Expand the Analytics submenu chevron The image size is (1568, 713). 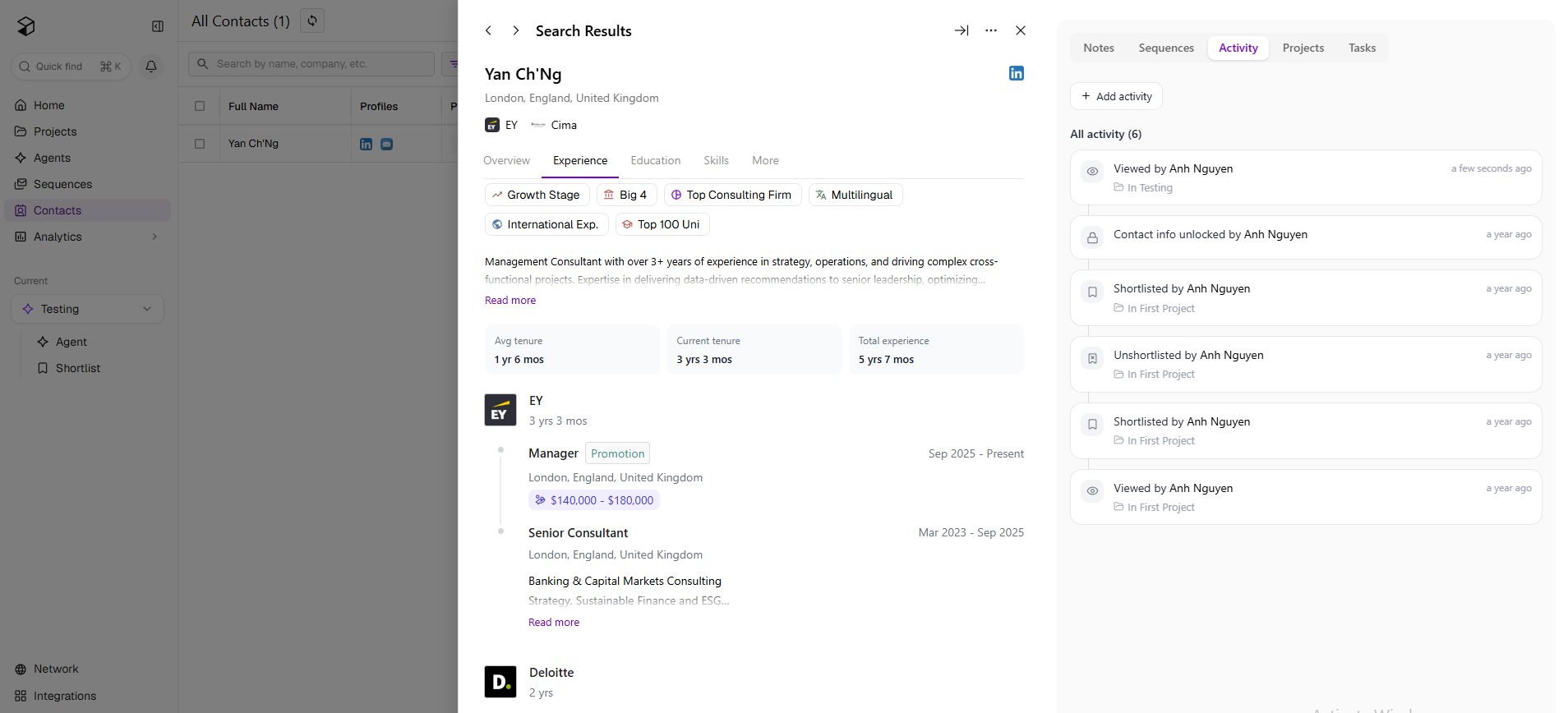(x=154, y=237)
